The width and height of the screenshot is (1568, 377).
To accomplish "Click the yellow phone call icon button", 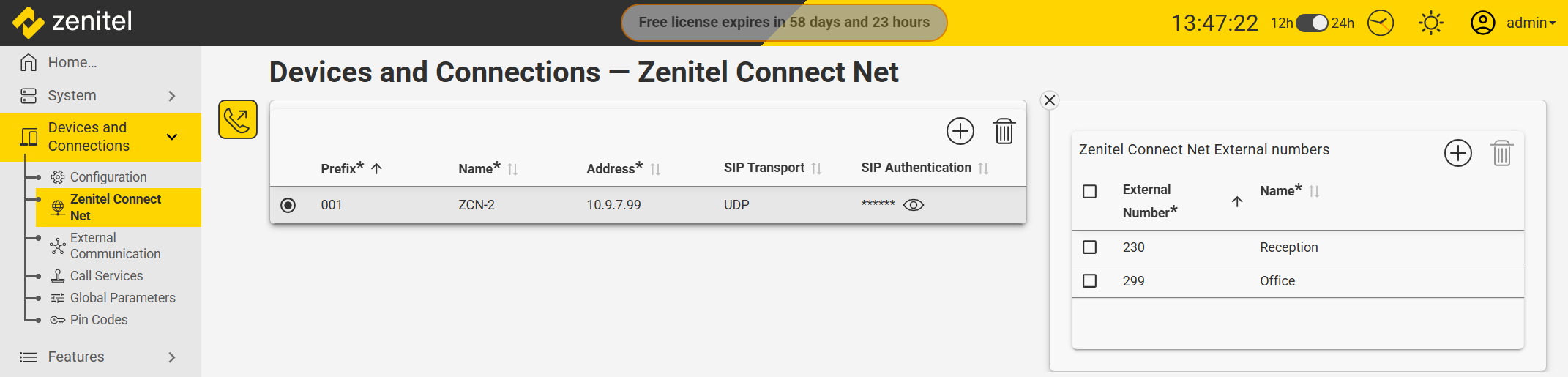I will pos(238,119).
